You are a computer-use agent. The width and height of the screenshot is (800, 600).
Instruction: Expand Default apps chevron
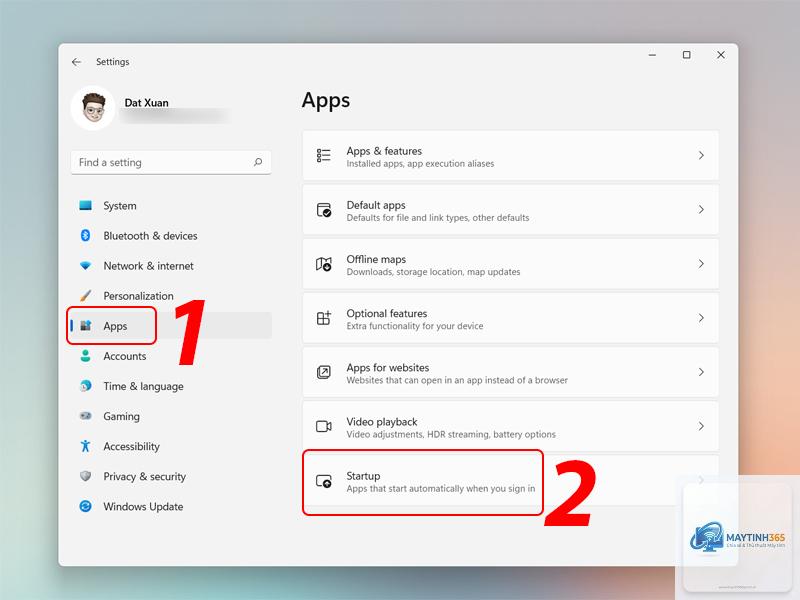pyautogui.click(x=701, y=210)
